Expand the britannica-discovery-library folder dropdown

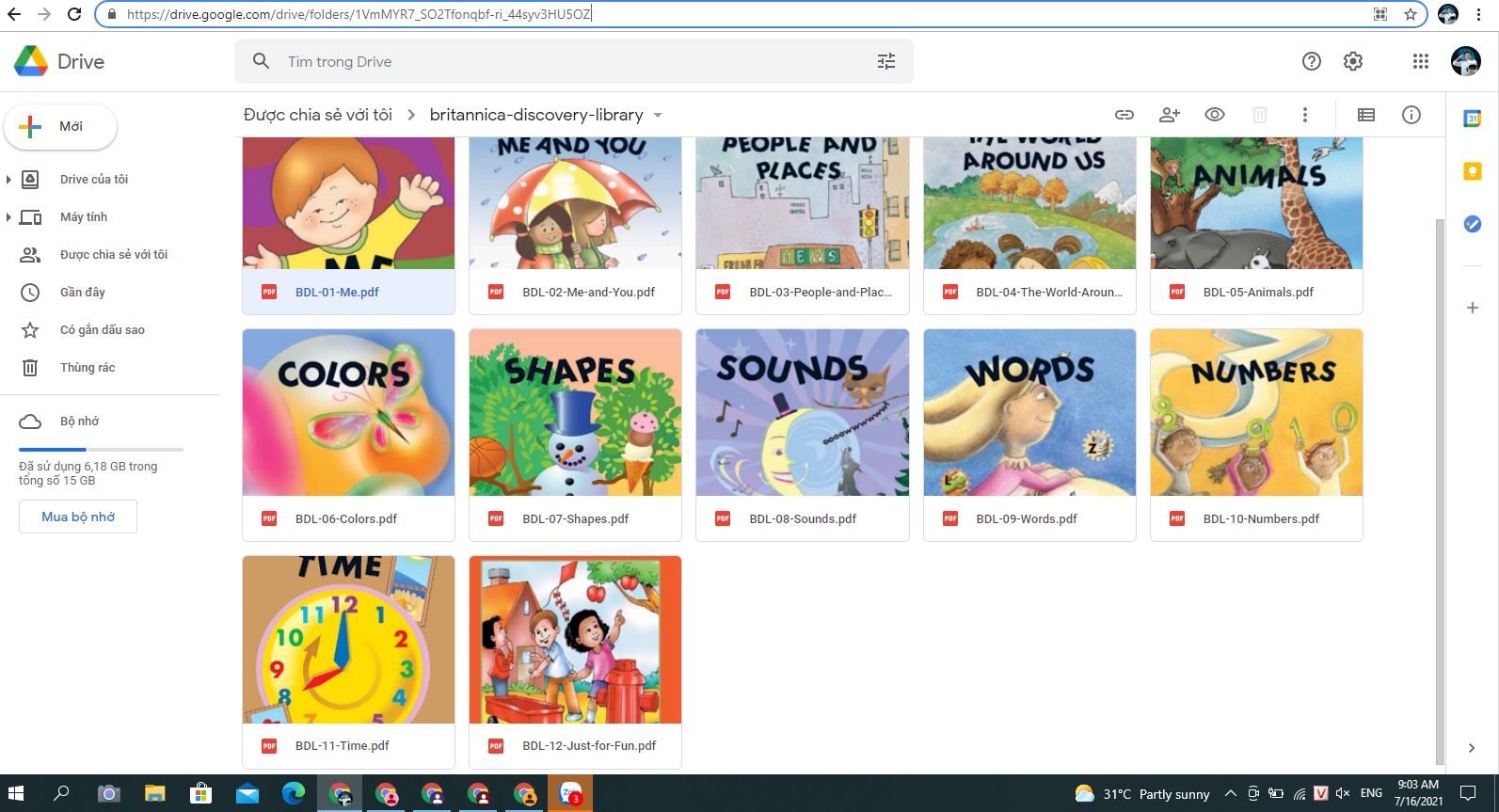click(x=658, y=116)
